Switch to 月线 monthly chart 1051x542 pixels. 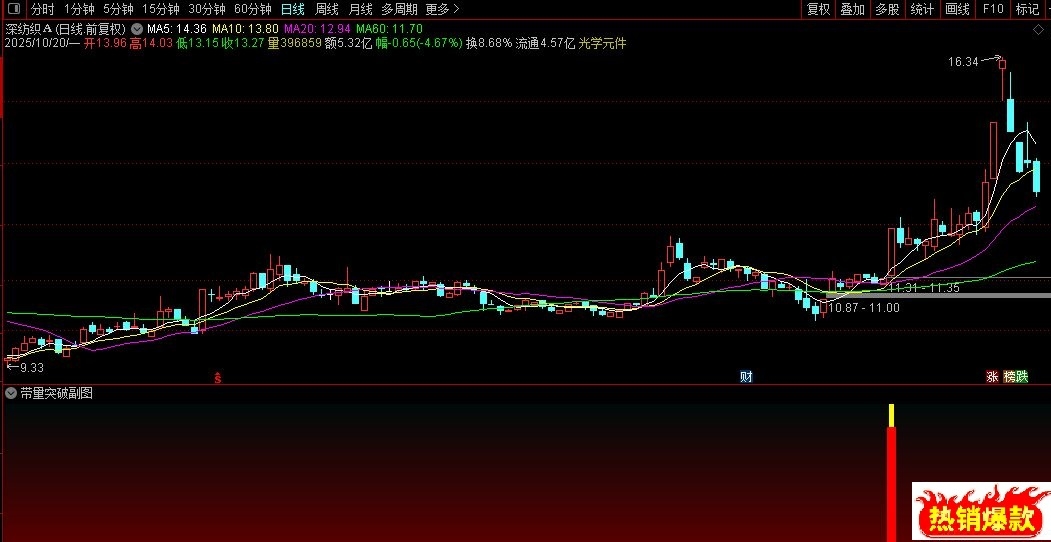[x=361, y=9]
